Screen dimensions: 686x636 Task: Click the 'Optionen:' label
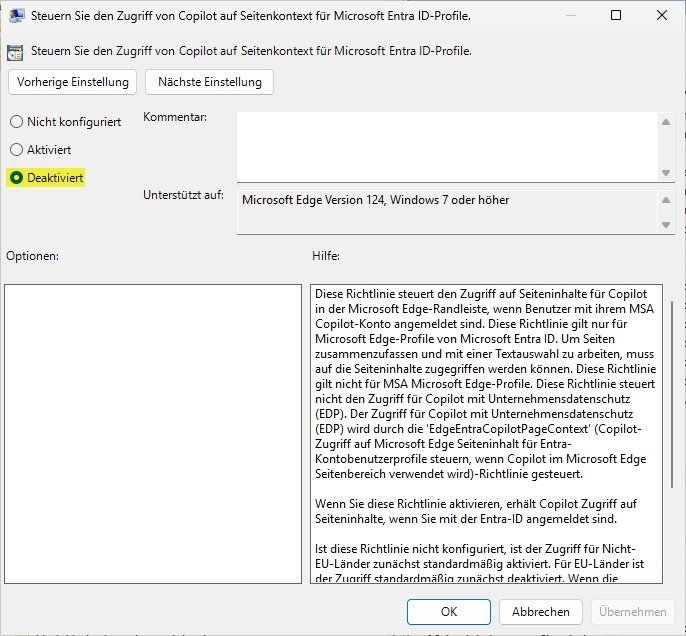[x=32, y=256]
